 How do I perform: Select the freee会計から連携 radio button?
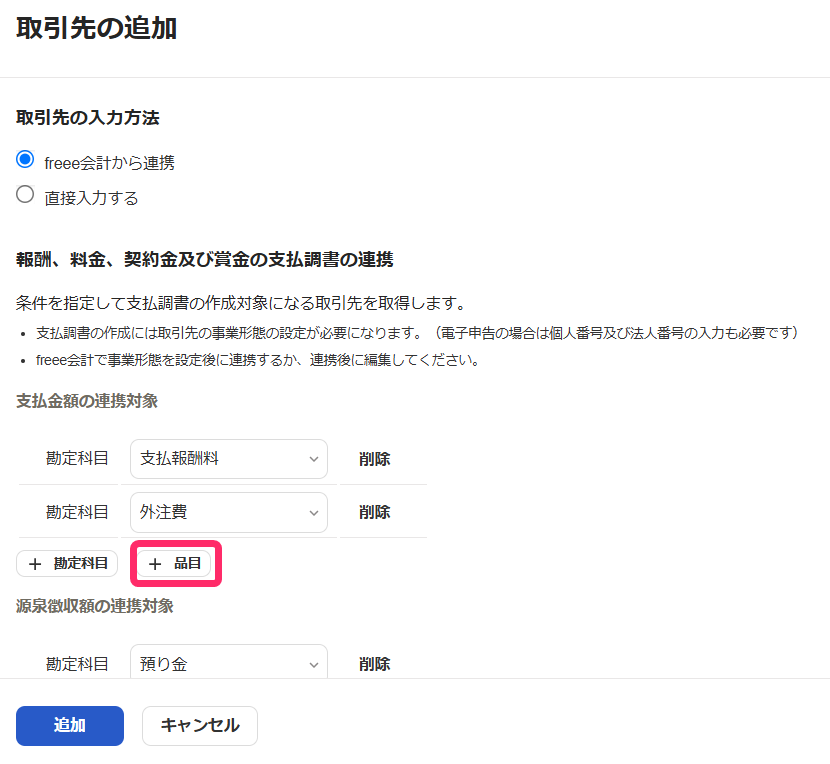point(25,159)
